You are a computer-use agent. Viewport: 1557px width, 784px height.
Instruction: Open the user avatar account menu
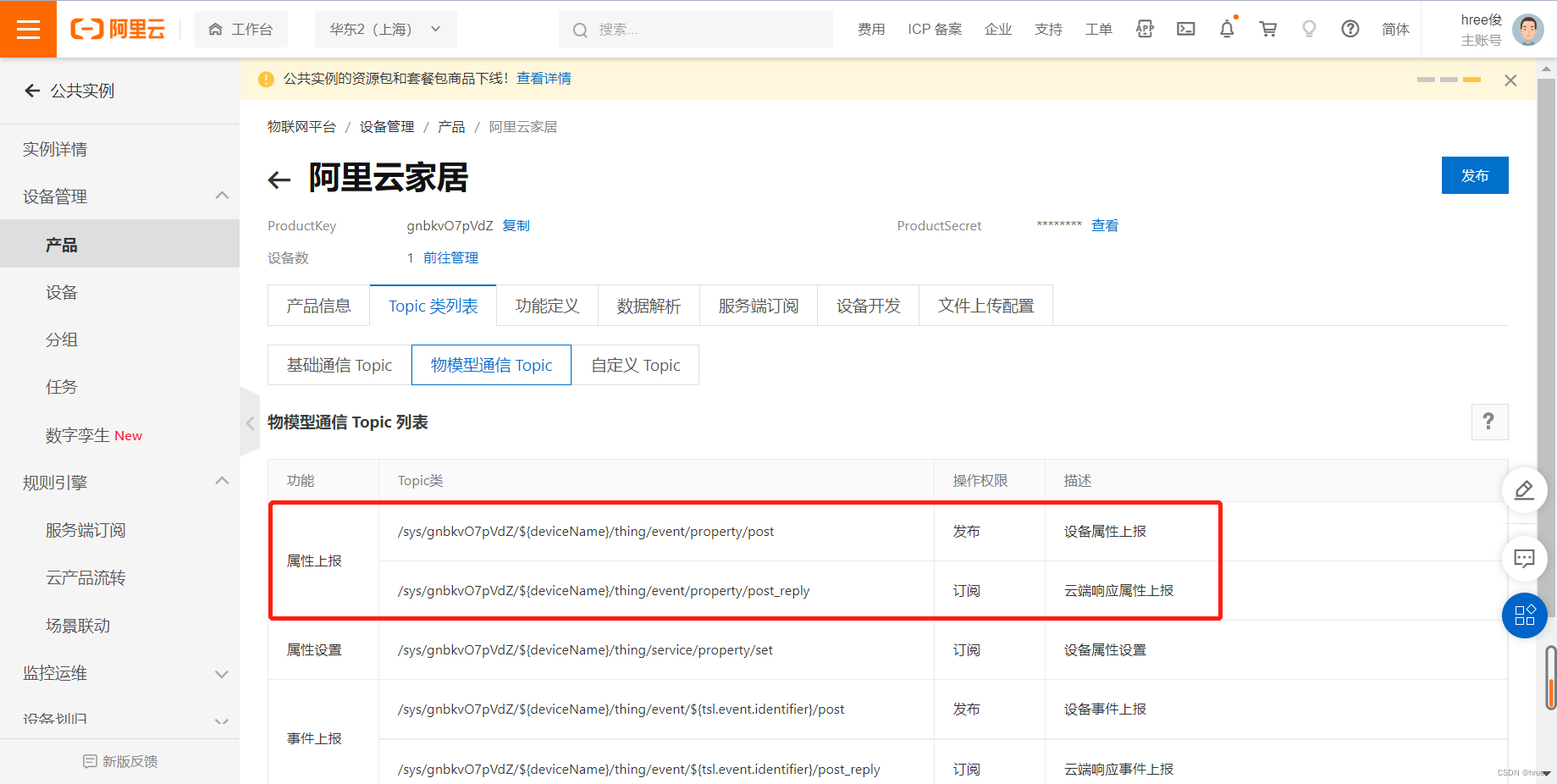click(1527, 30)
